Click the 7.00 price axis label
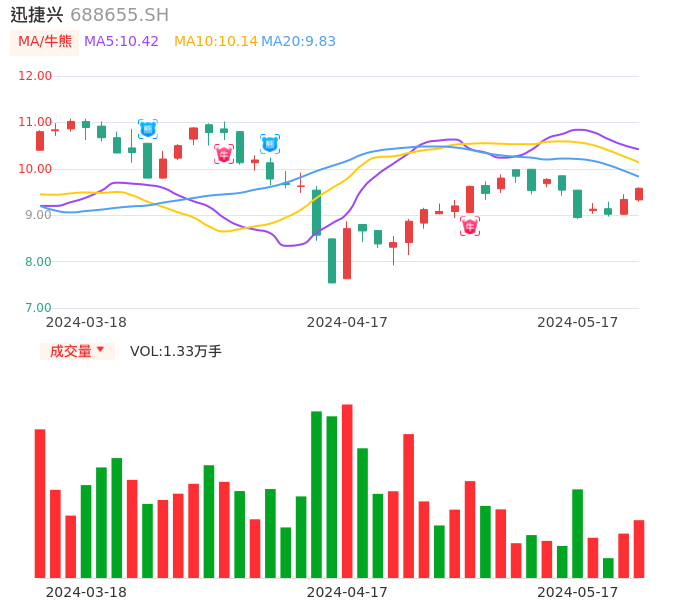 pyautogui.click(x=38, y=308)
